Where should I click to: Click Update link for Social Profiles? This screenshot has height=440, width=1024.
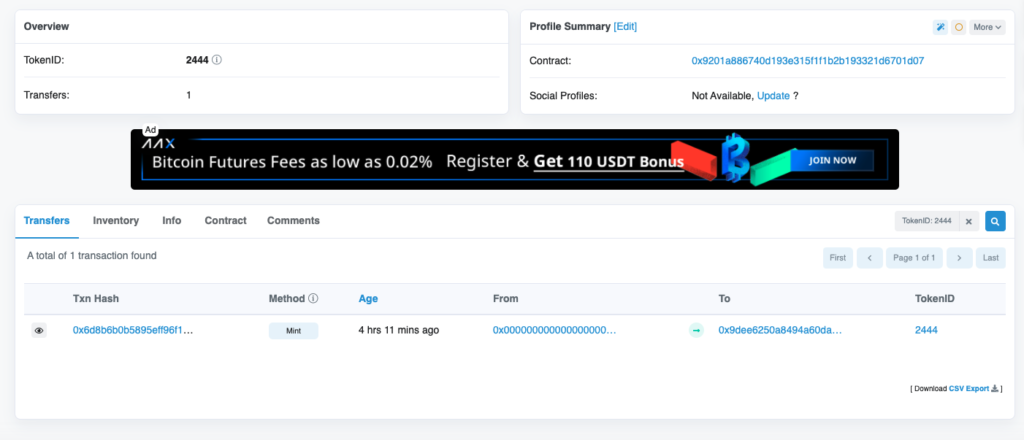(773, 96)
